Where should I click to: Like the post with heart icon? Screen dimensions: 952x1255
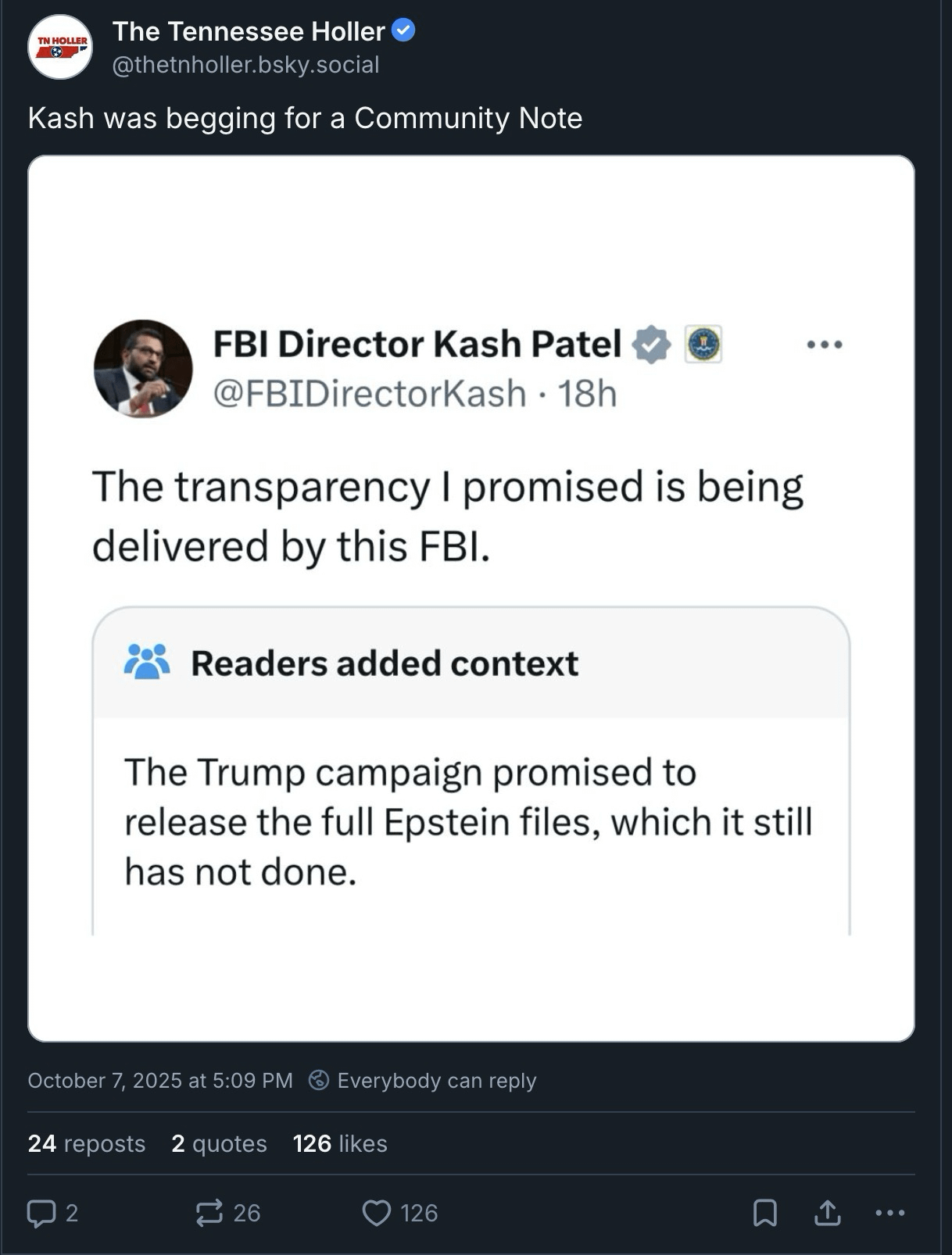tap(377, 1213)
